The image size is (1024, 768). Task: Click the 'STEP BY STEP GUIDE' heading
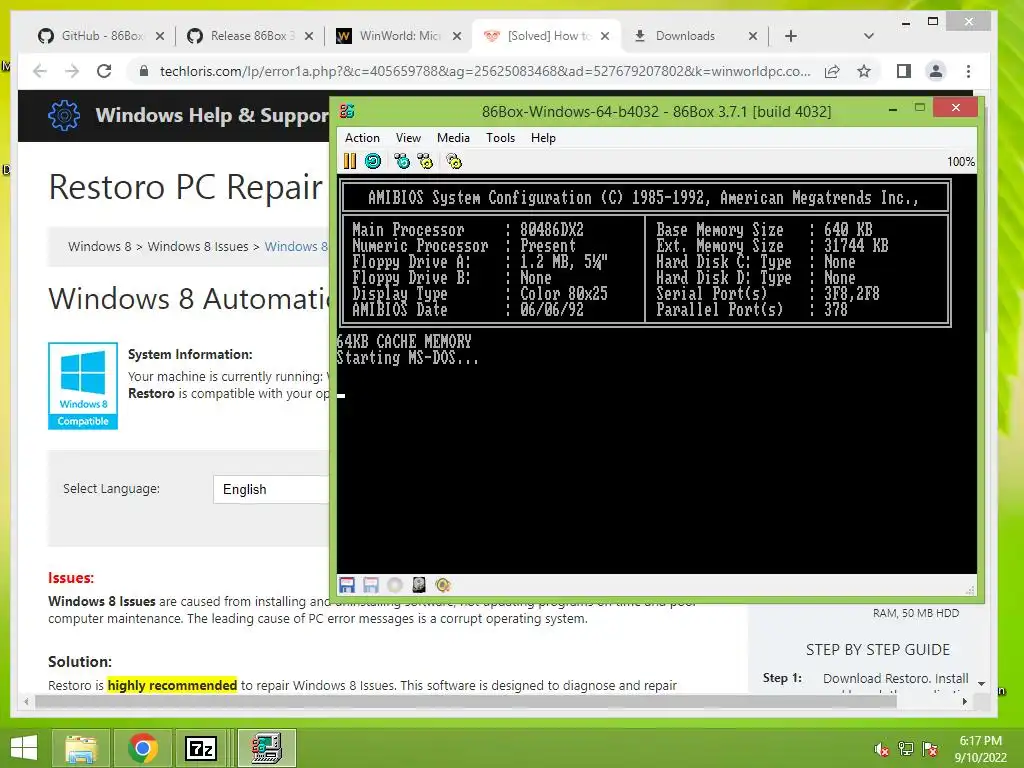coord(878,650)
